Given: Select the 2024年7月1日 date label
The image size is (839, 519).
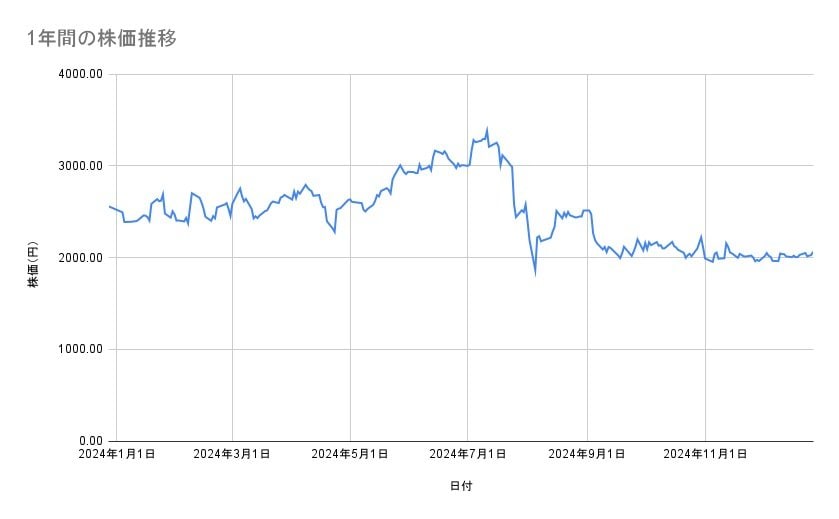Looking at the screenshot, I should tap(468, 454).
